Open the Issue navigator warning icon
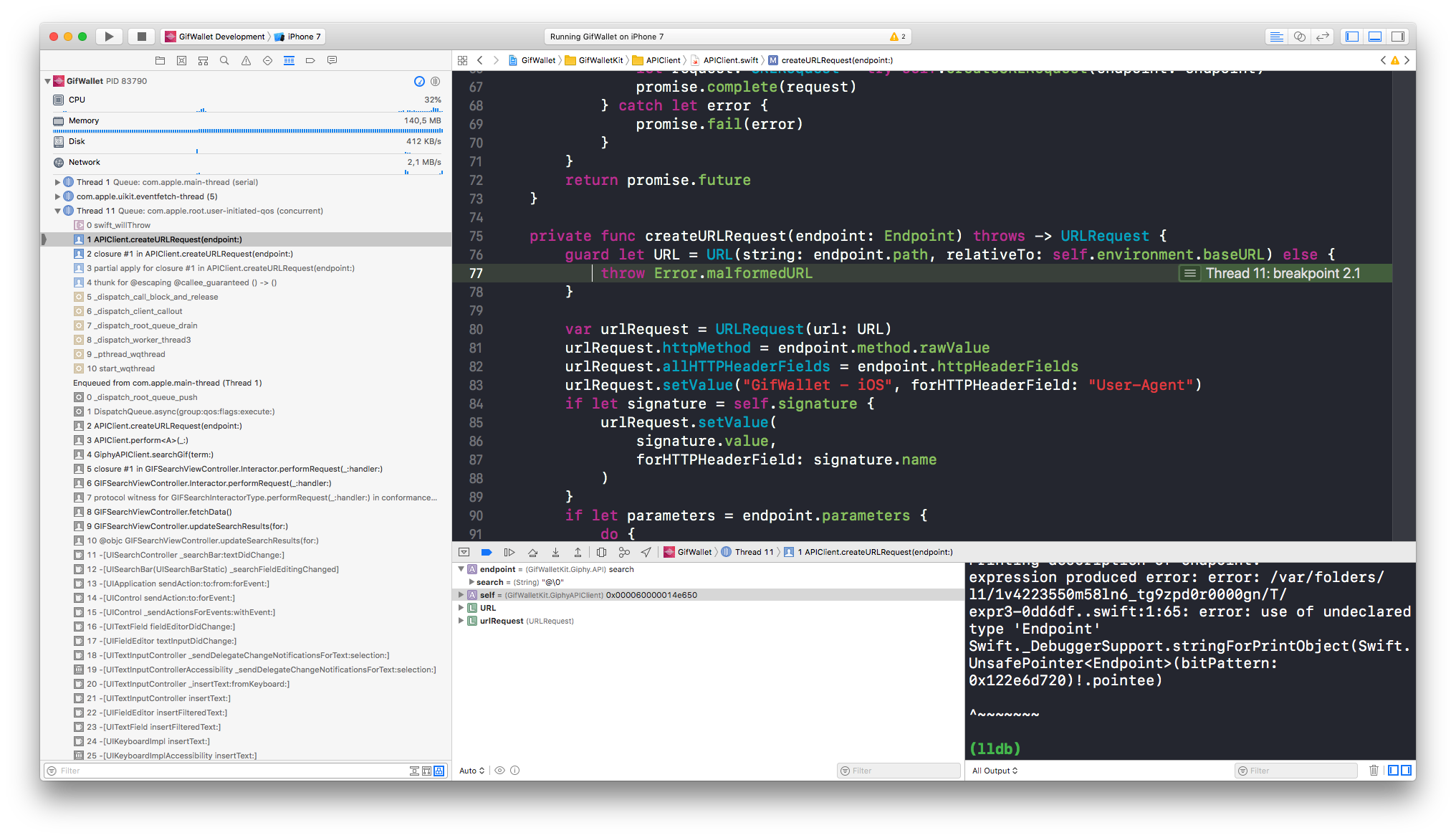The image size is (1456, 838). click(x=246, y=61)
